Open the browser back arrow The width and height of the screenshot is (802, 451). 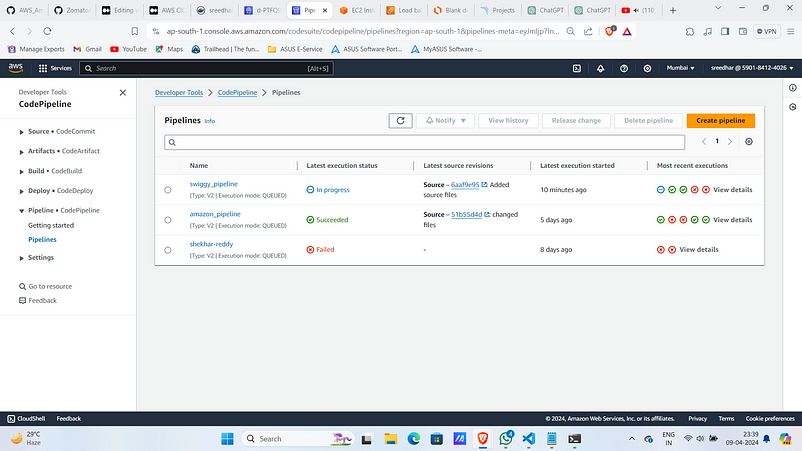13,31
